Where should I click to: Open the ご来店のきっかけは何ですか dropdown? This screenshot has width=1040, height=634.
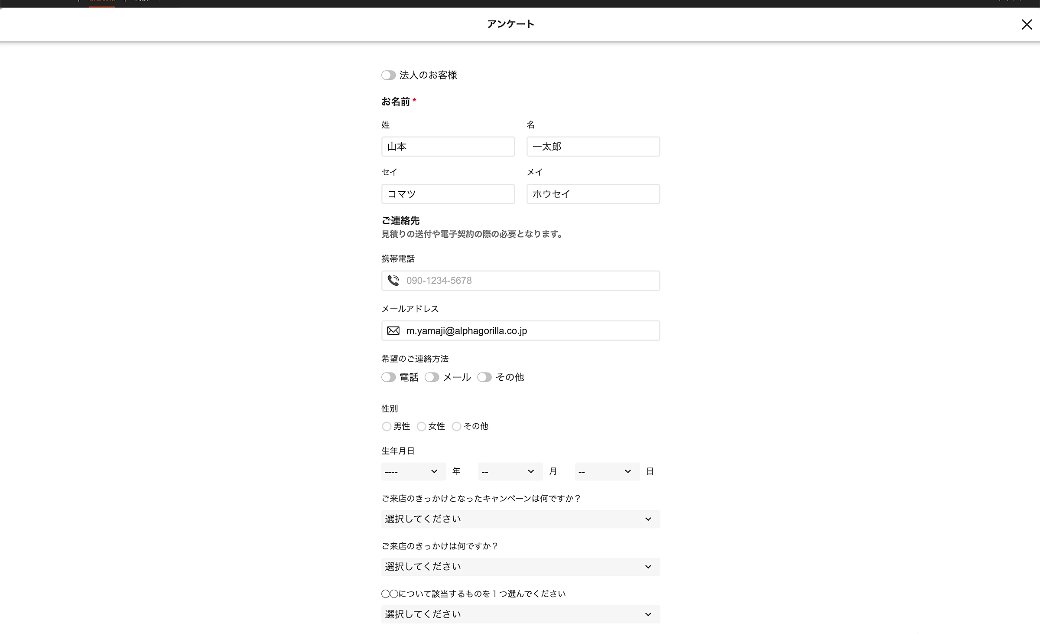(521, 566)
